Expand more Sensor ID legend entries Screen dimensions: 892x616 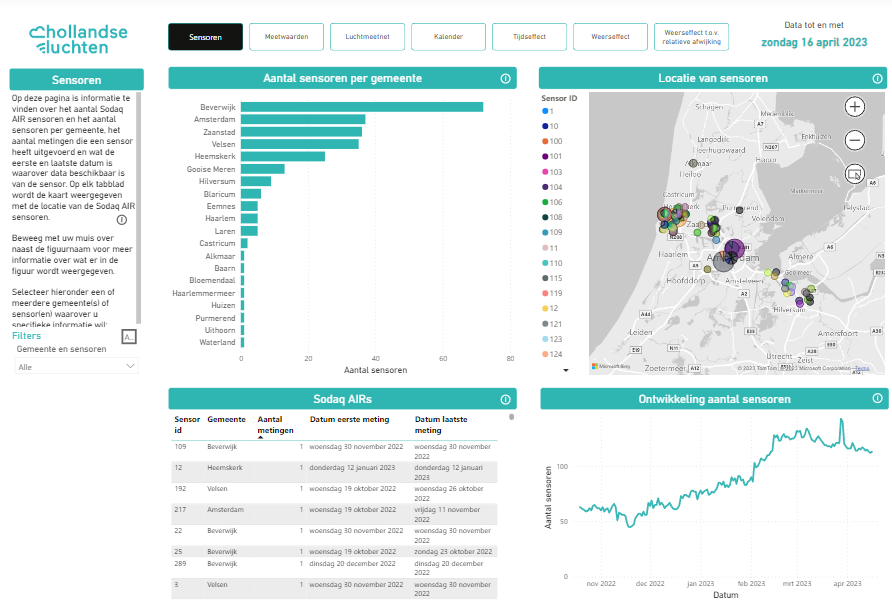(565, 370)
